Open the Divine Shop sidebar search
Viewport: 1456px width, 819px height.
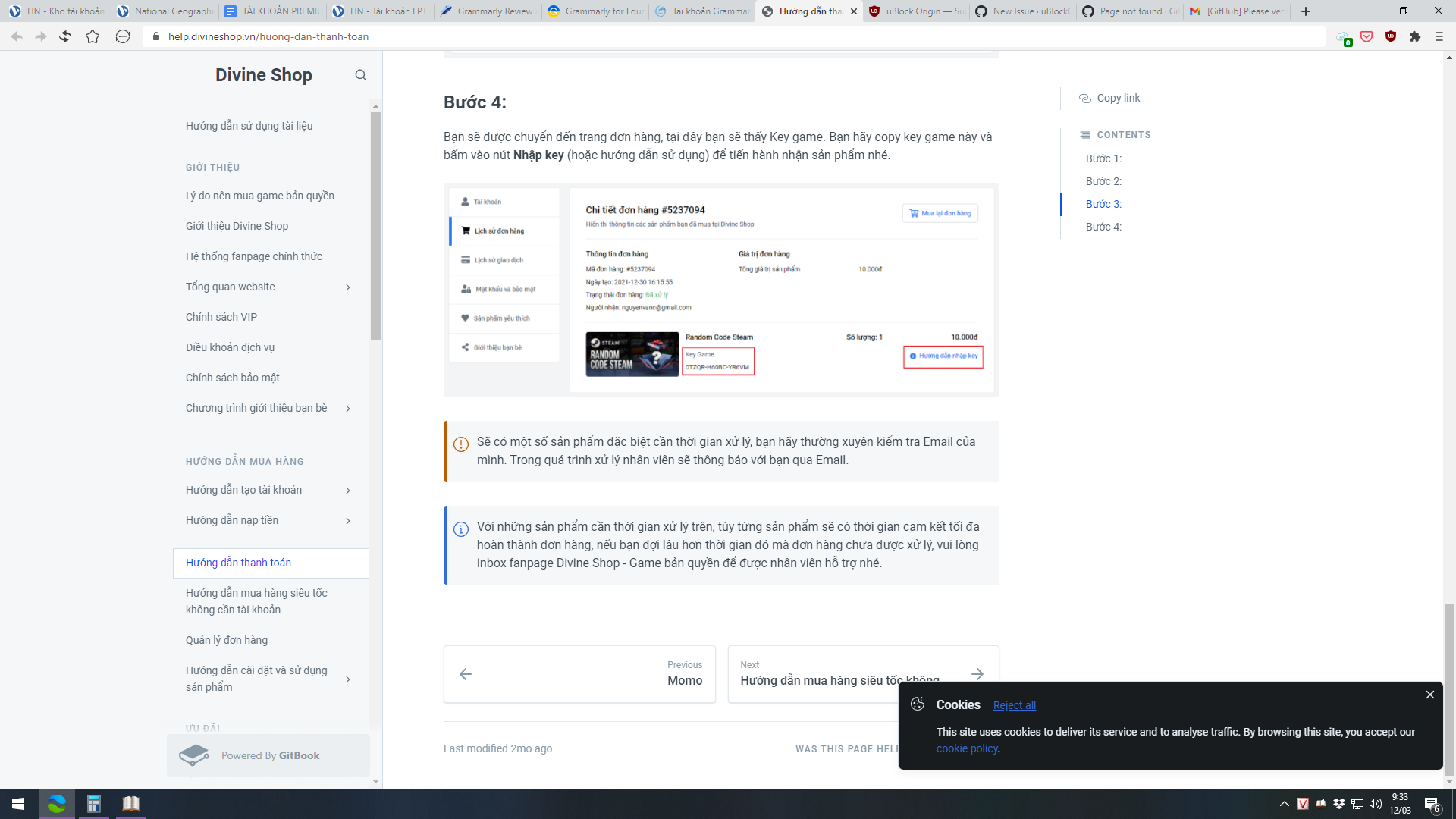361,75
